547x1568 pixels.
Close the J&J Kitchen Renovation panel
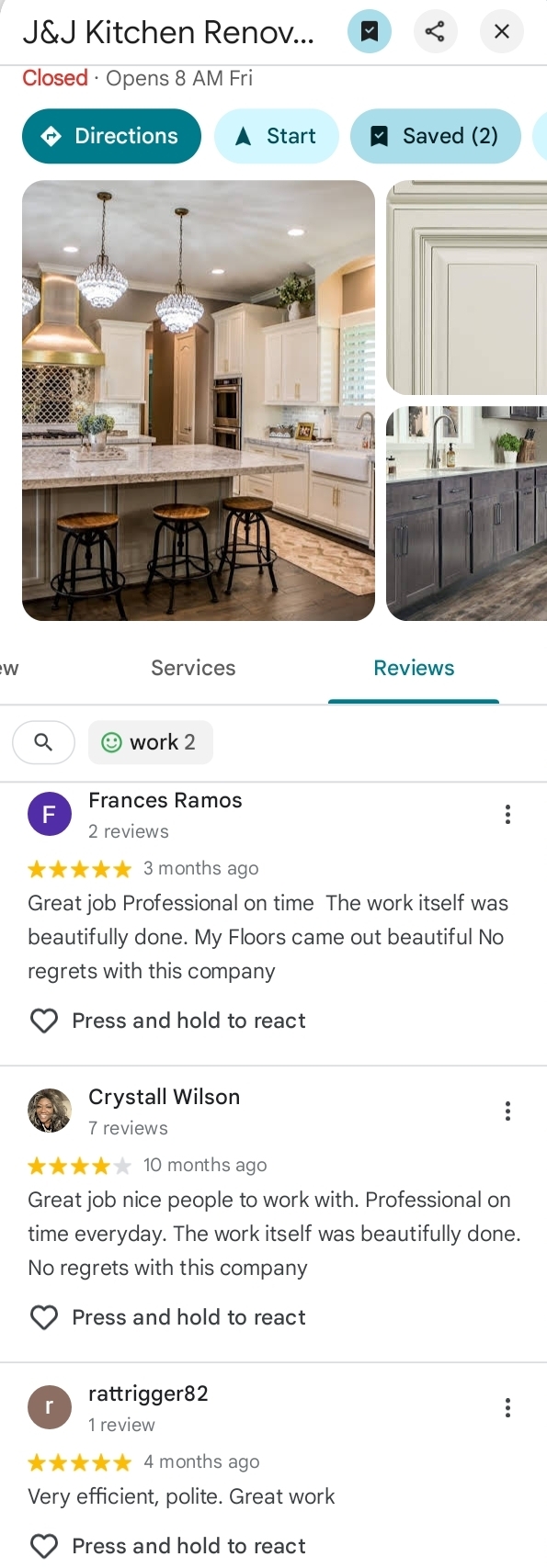501,32
